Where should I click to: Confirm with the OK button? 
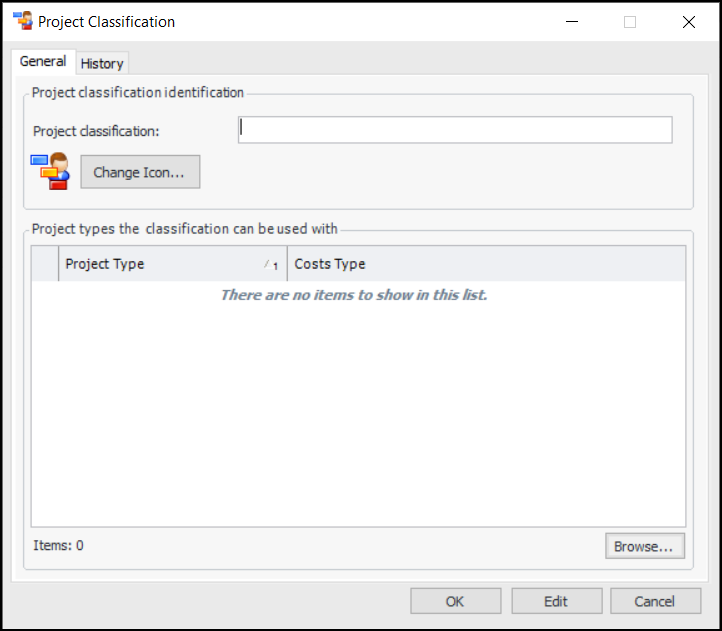click(455, 601)
